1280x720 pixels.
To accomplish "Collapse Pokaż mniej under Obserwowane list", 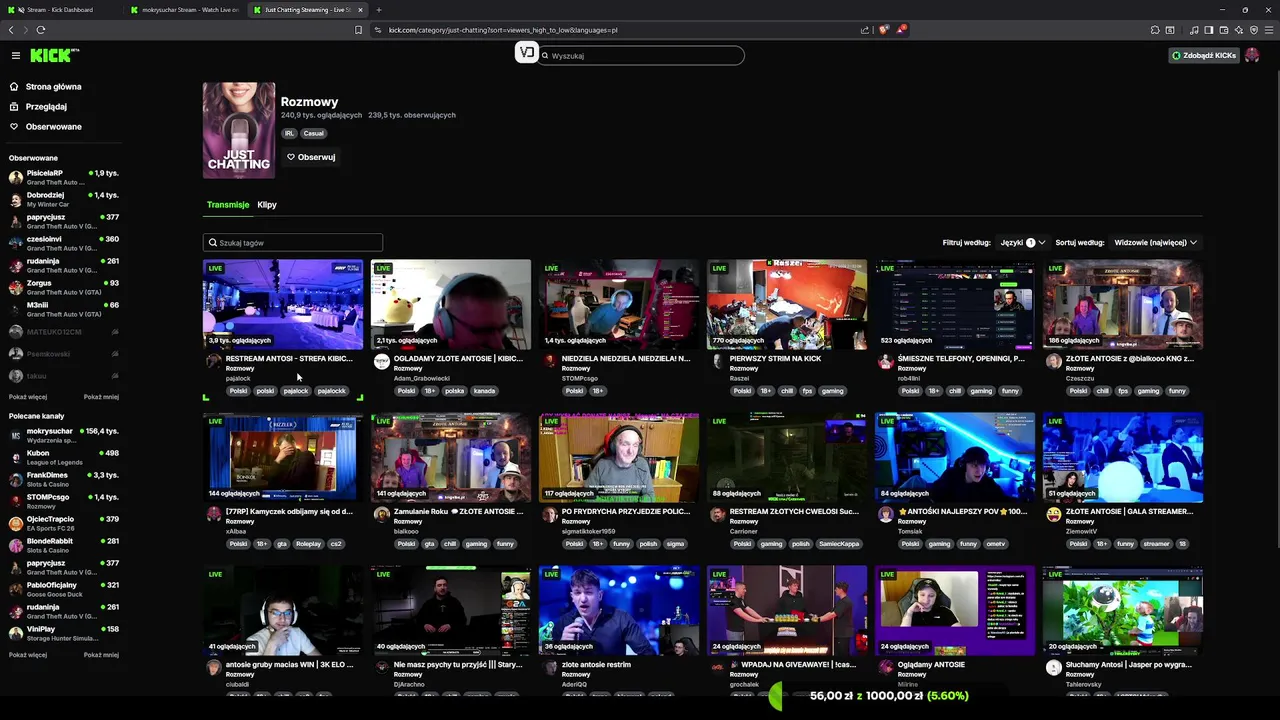I will point(101,397).
